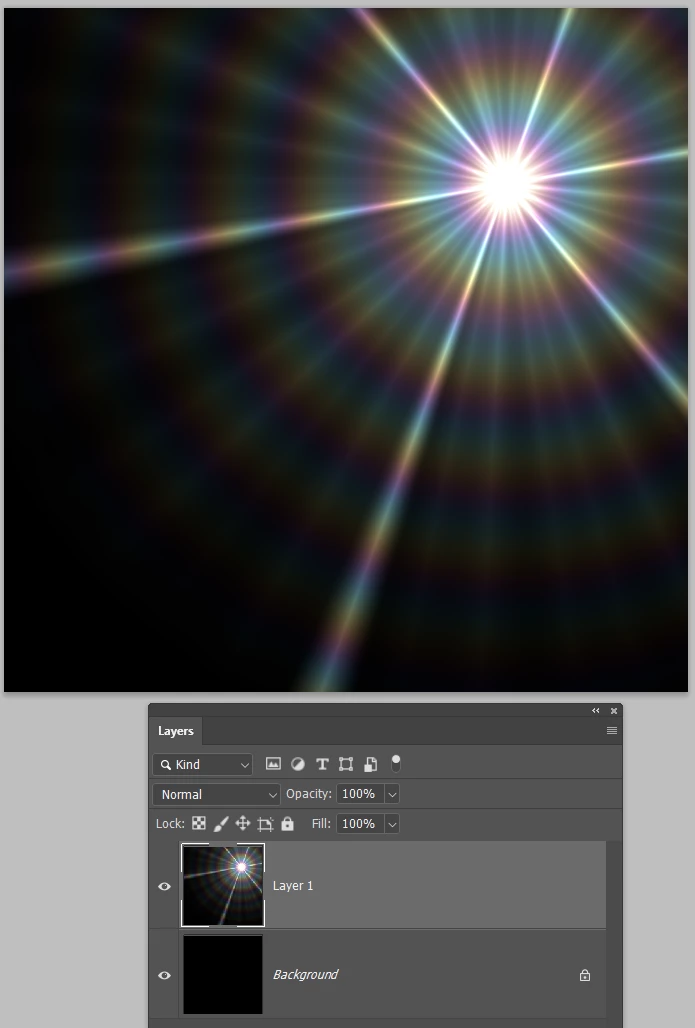Viewport: 695px width, 1028px height.
Task: Filter layers by smart objects icon
Action: [370, 764]
